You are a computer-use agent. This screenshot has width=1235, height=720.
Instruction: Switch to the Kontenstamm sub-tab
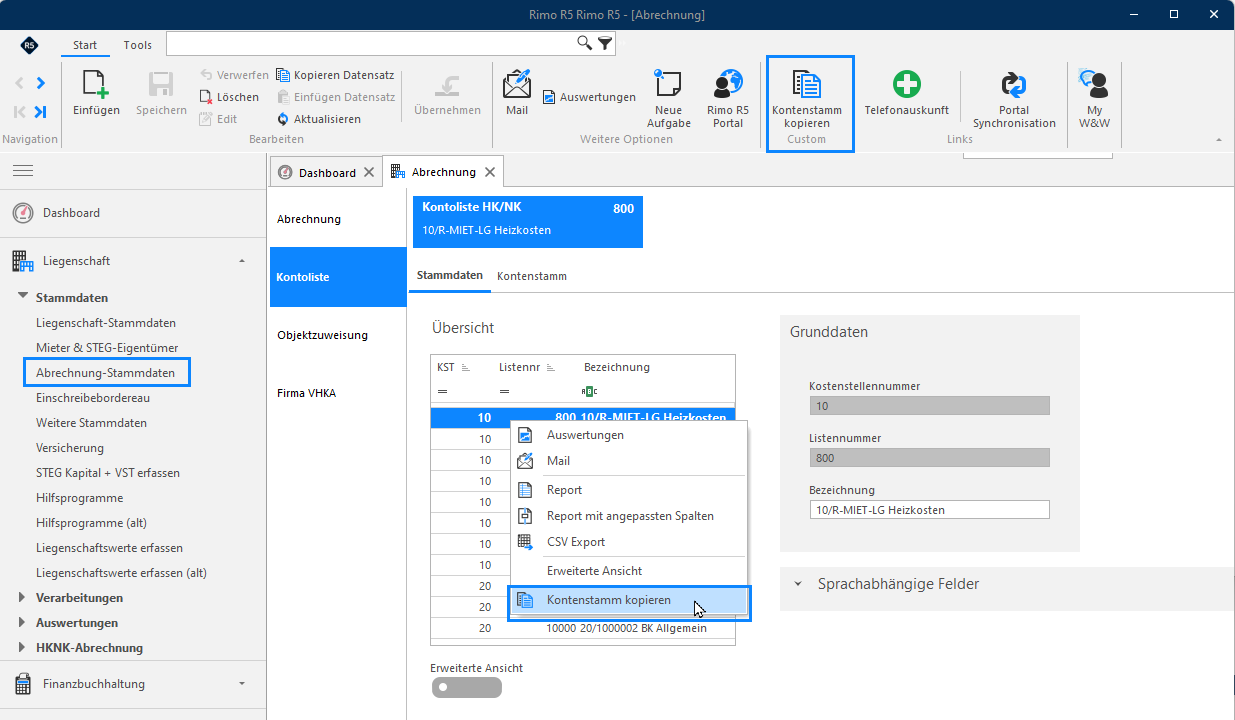point(532,276)
